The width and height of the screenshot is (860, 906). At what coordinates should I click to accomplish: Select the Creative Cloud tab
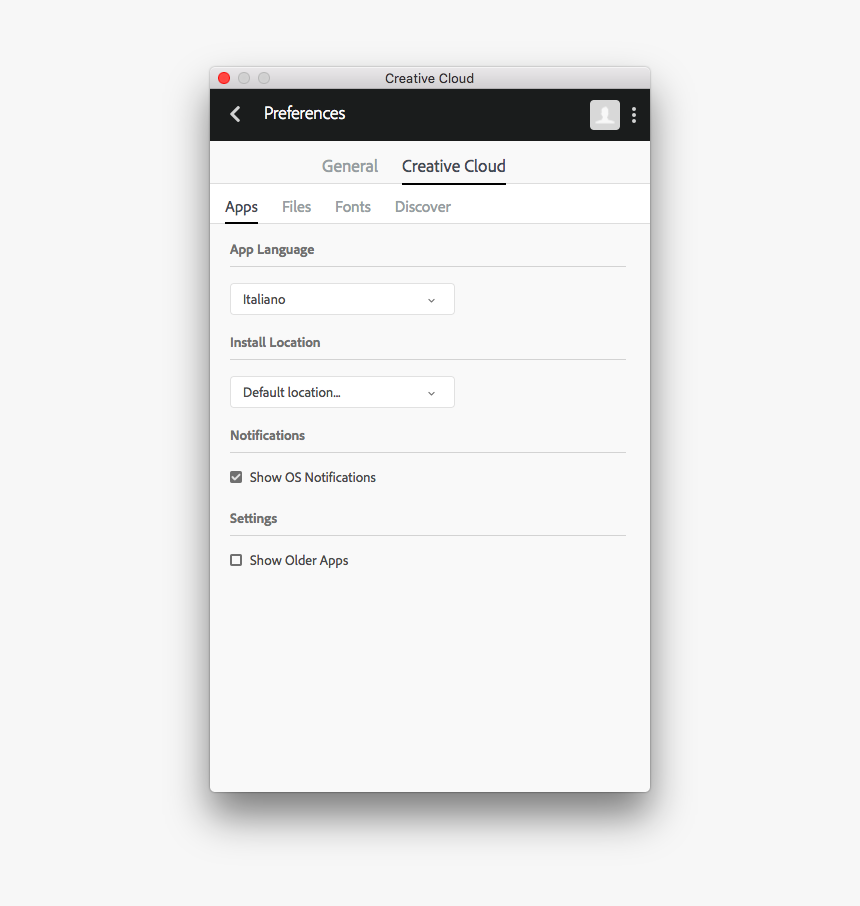(x=453, y=166)
